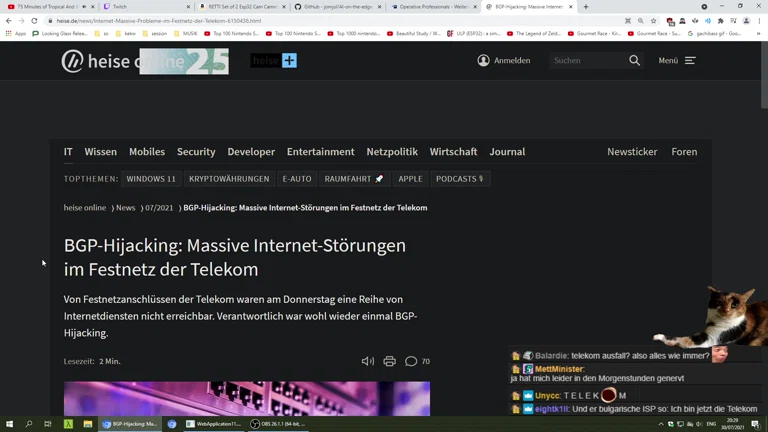Click the user account icon beside Anmelden
Screen dimensions: 768x432
[x=483, y=60]
